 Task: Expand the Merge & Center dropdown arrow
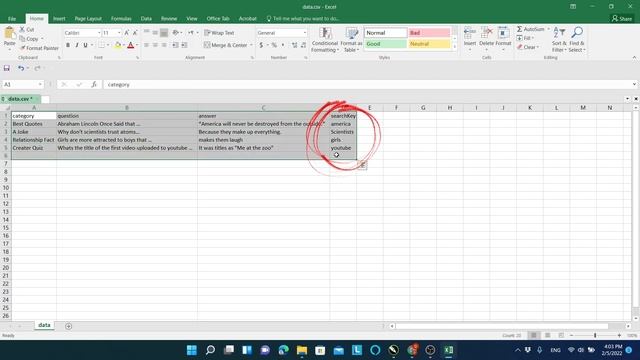click(x=251, y=45)
